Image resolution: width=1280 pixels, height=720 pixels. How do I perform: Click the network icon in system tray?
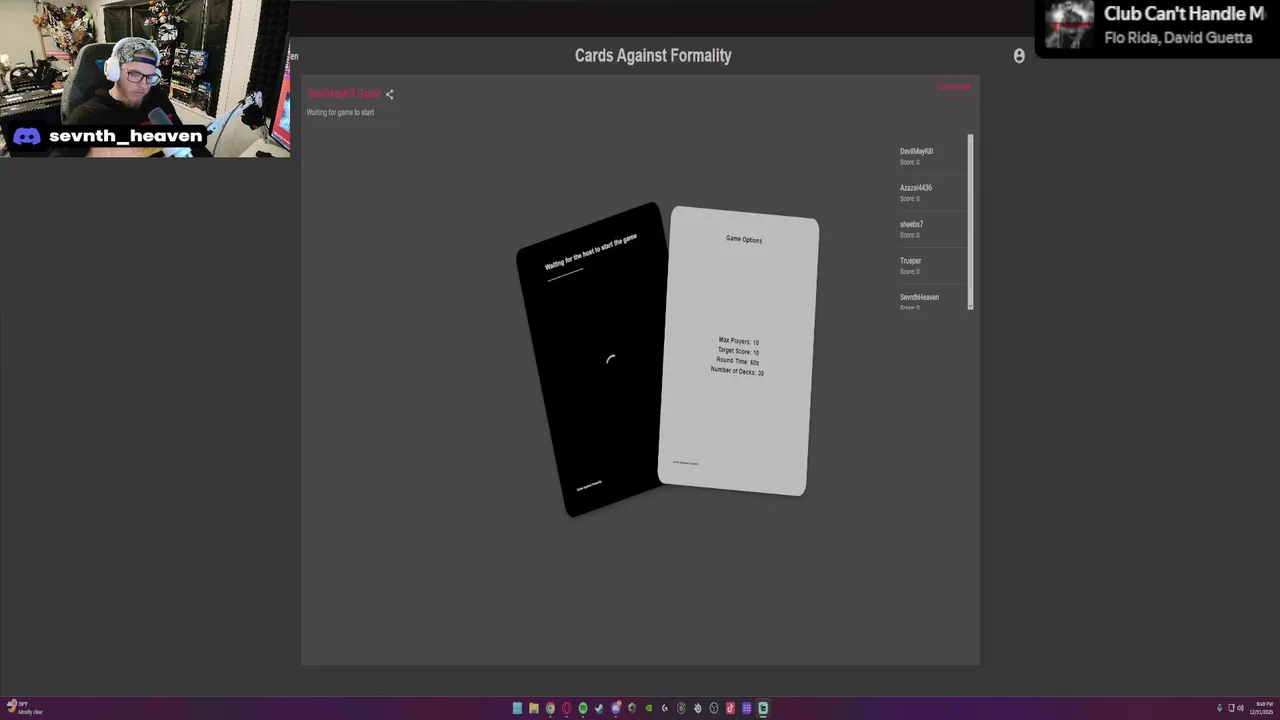[1231, 708]
